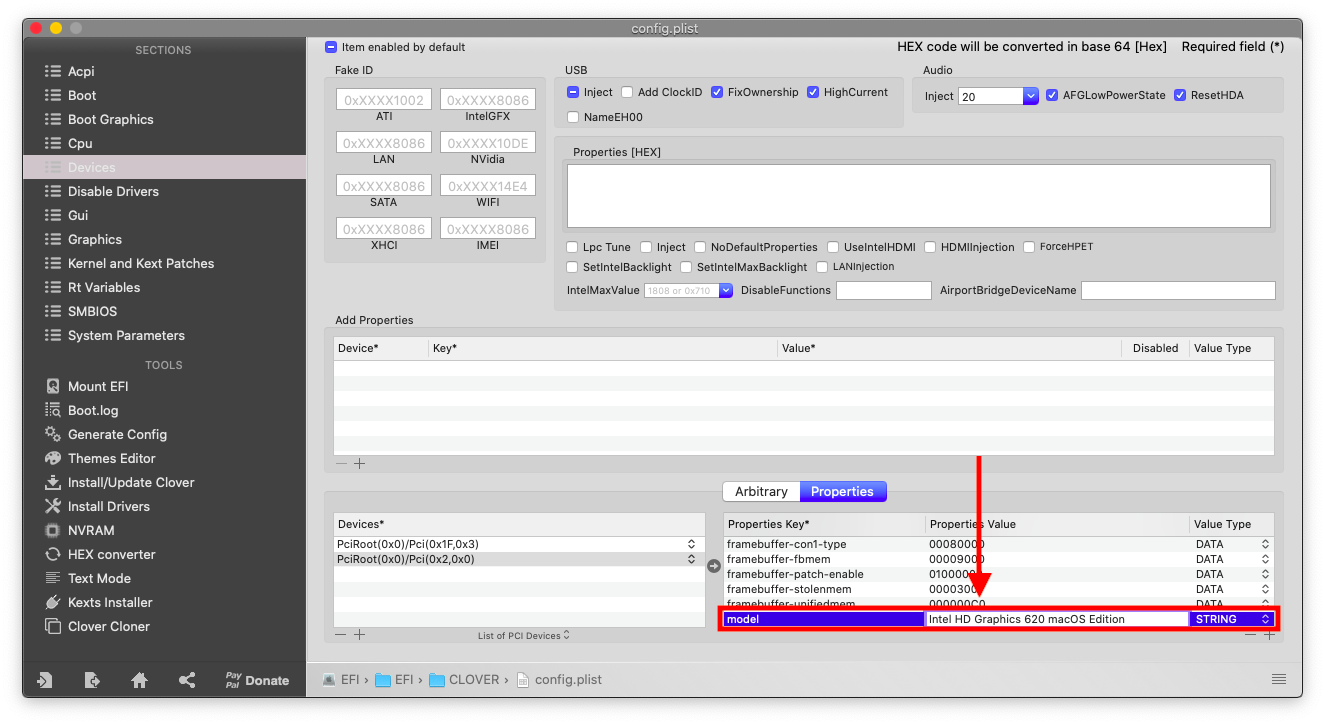Open Boot.log viewer
This screenshot has width=1325, height=724.
click(x=81, y=410)
